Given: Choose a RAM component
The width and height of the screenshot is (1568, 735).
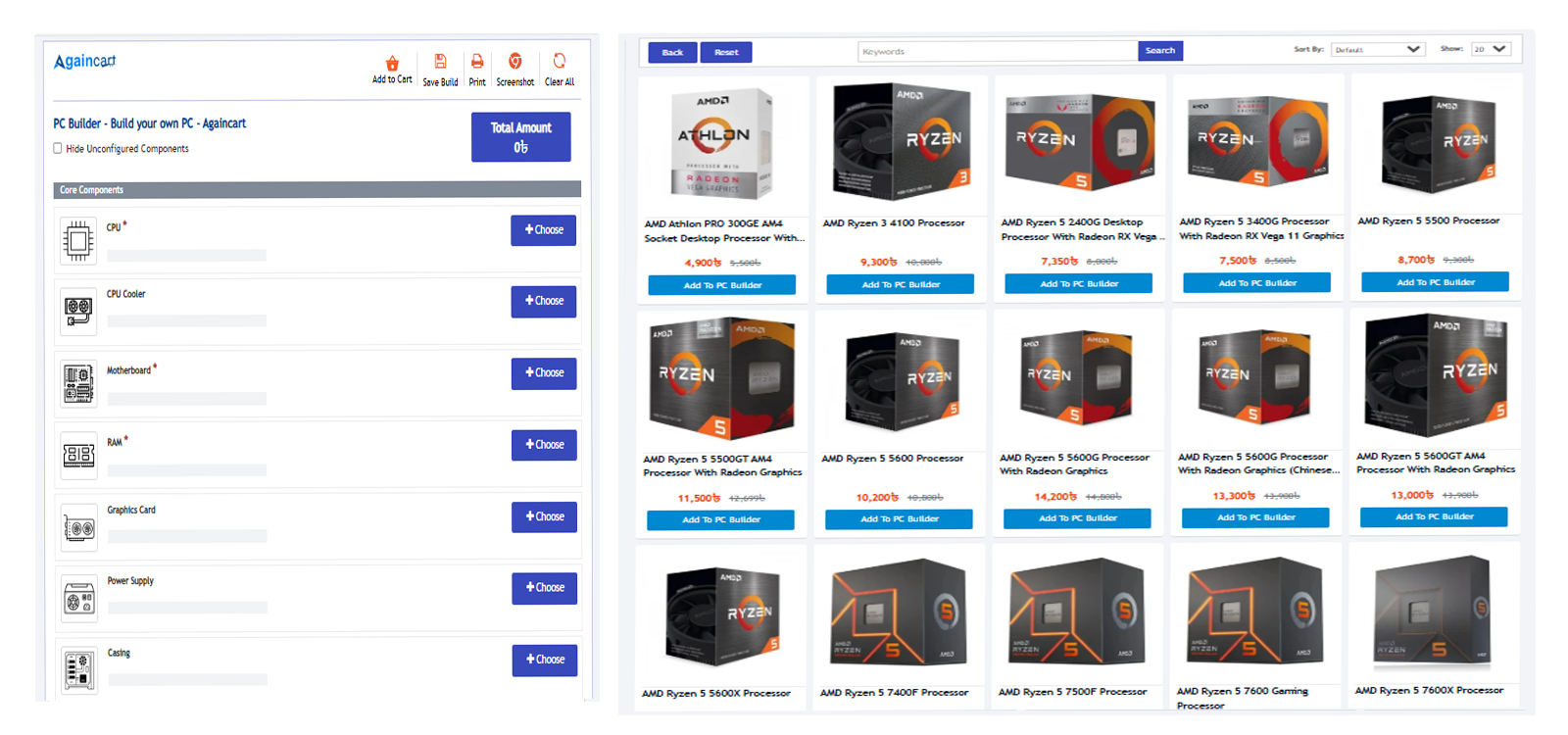Looking at the screenshot, I should tap(544, 445).
